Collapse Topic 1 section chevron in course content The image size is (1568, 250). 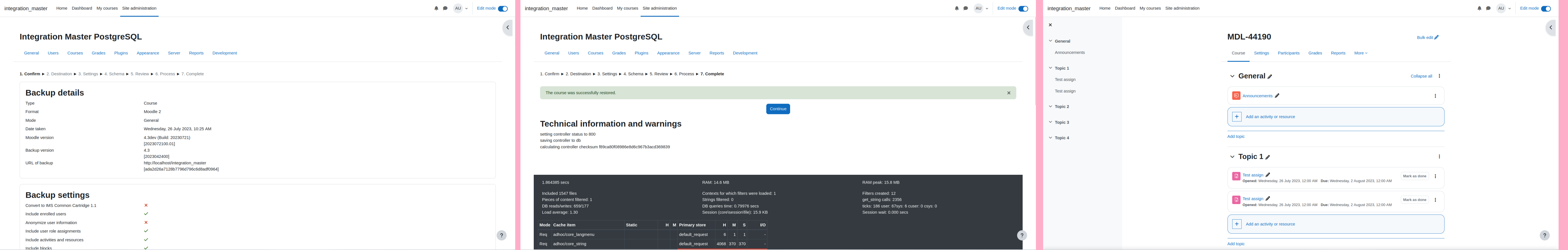coord(1232,157)
